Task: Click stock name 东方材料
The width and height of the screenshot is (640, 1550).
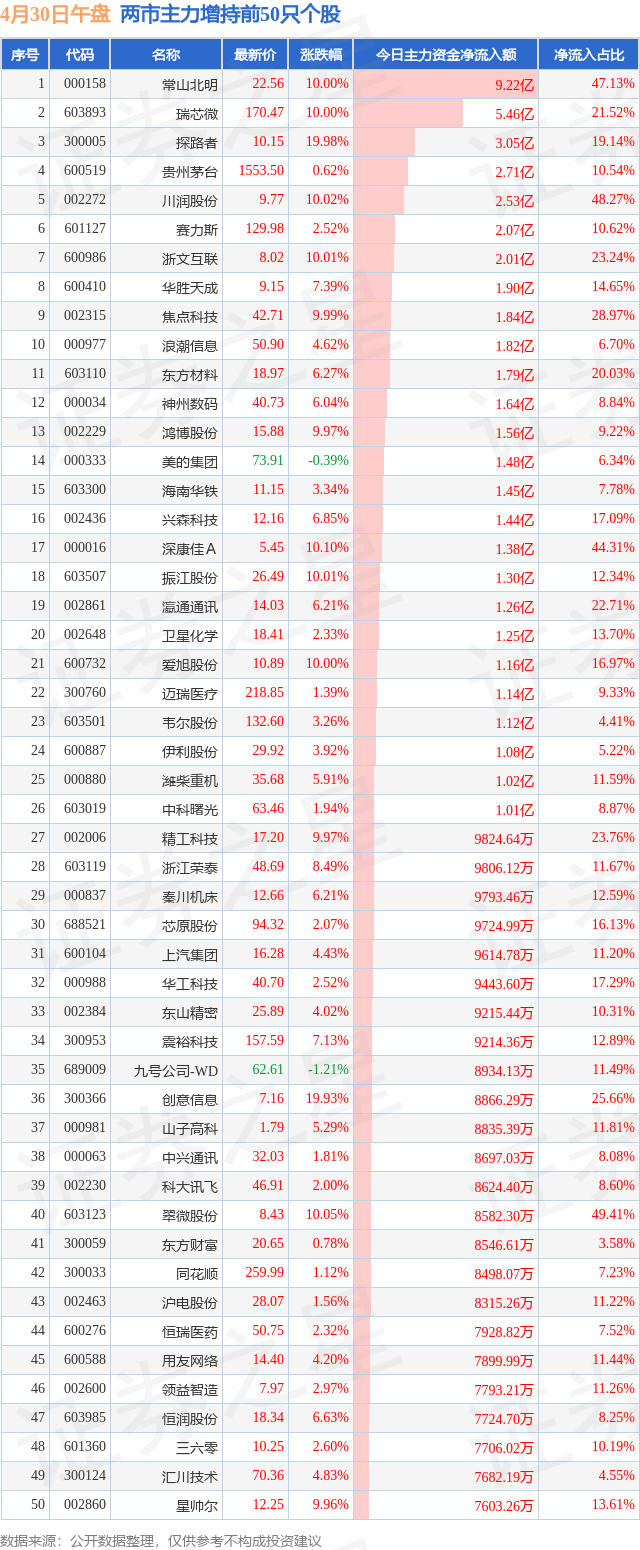Action: (x=189, y=374)
